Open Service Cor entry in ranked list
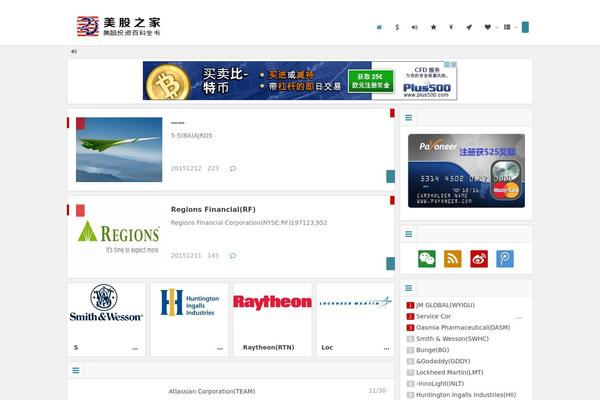 click(434, 316)
